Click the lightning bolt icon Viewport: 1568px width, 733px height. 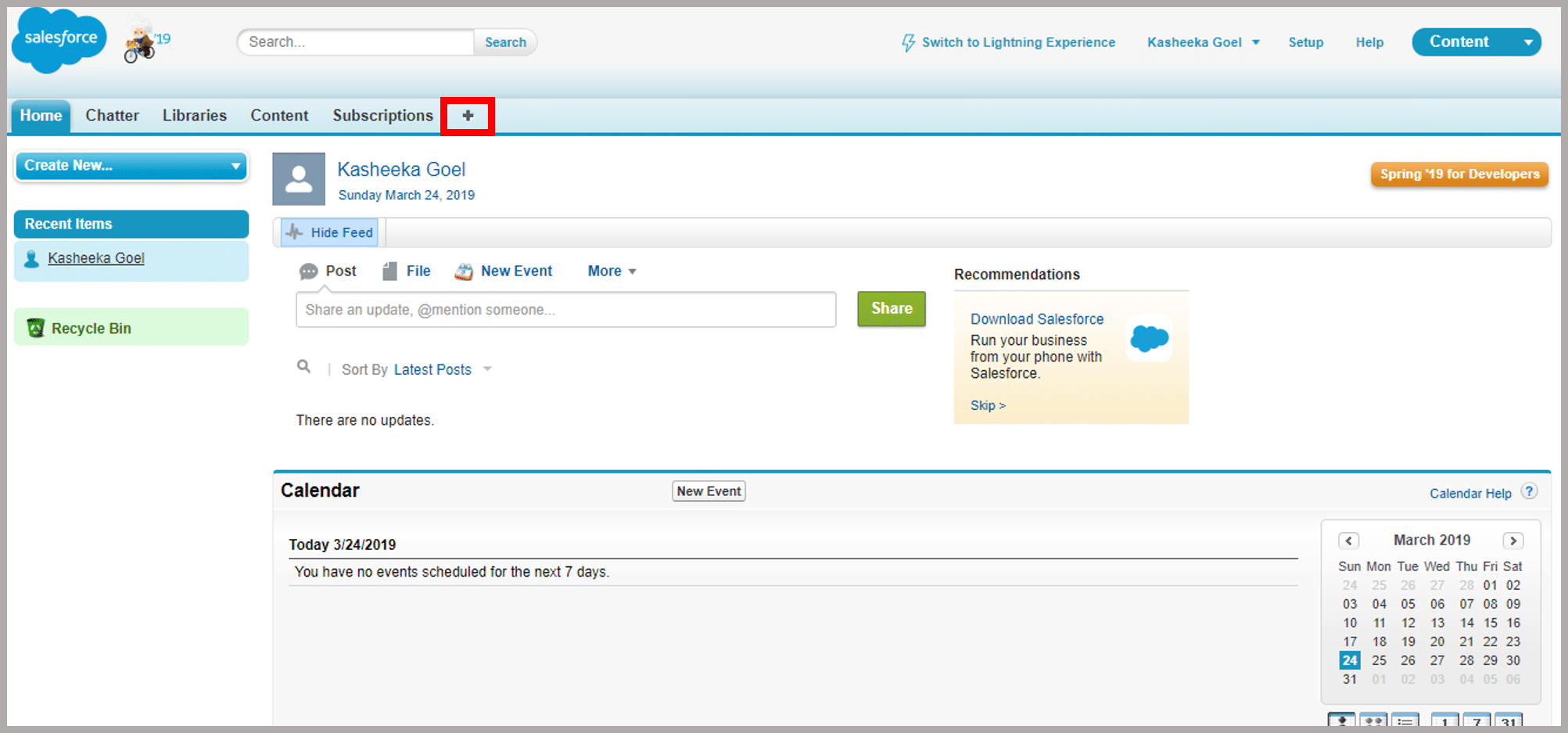coord(908,42)
